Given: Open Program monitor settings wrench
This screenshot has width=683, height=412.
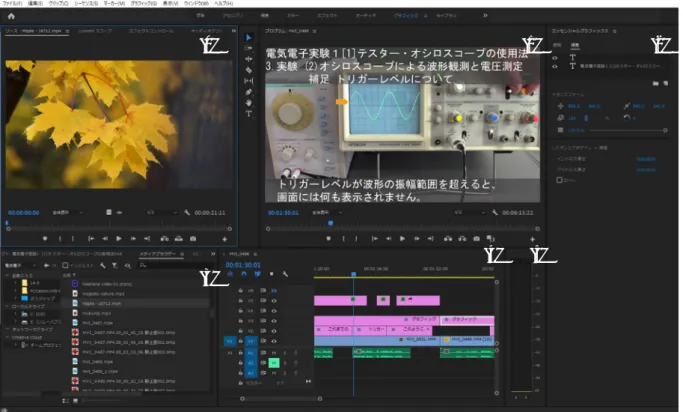Looking at the screenshot, I should tap(495, 213).
